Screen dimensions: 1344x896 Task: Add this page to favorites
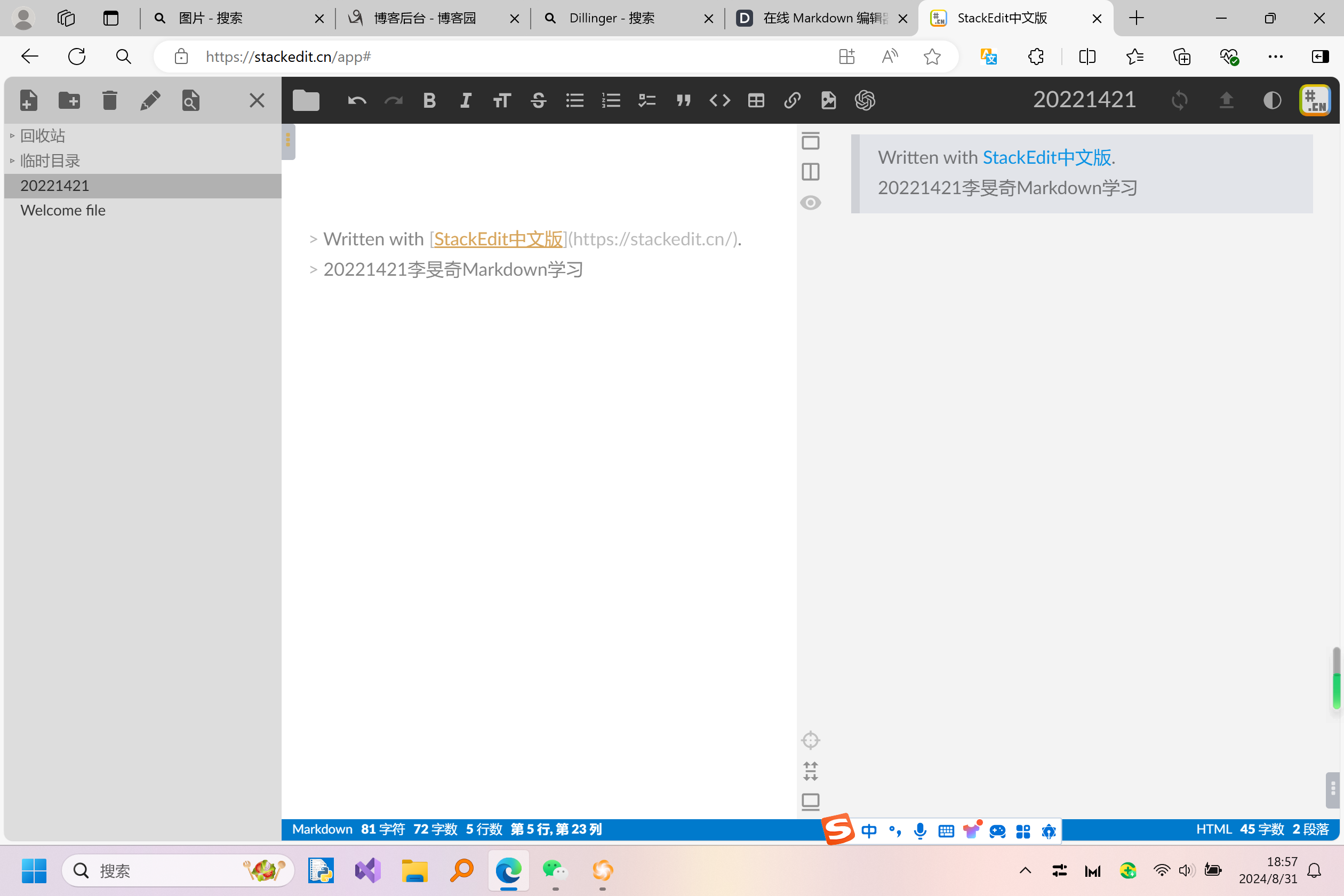click(x=932, y=57)
